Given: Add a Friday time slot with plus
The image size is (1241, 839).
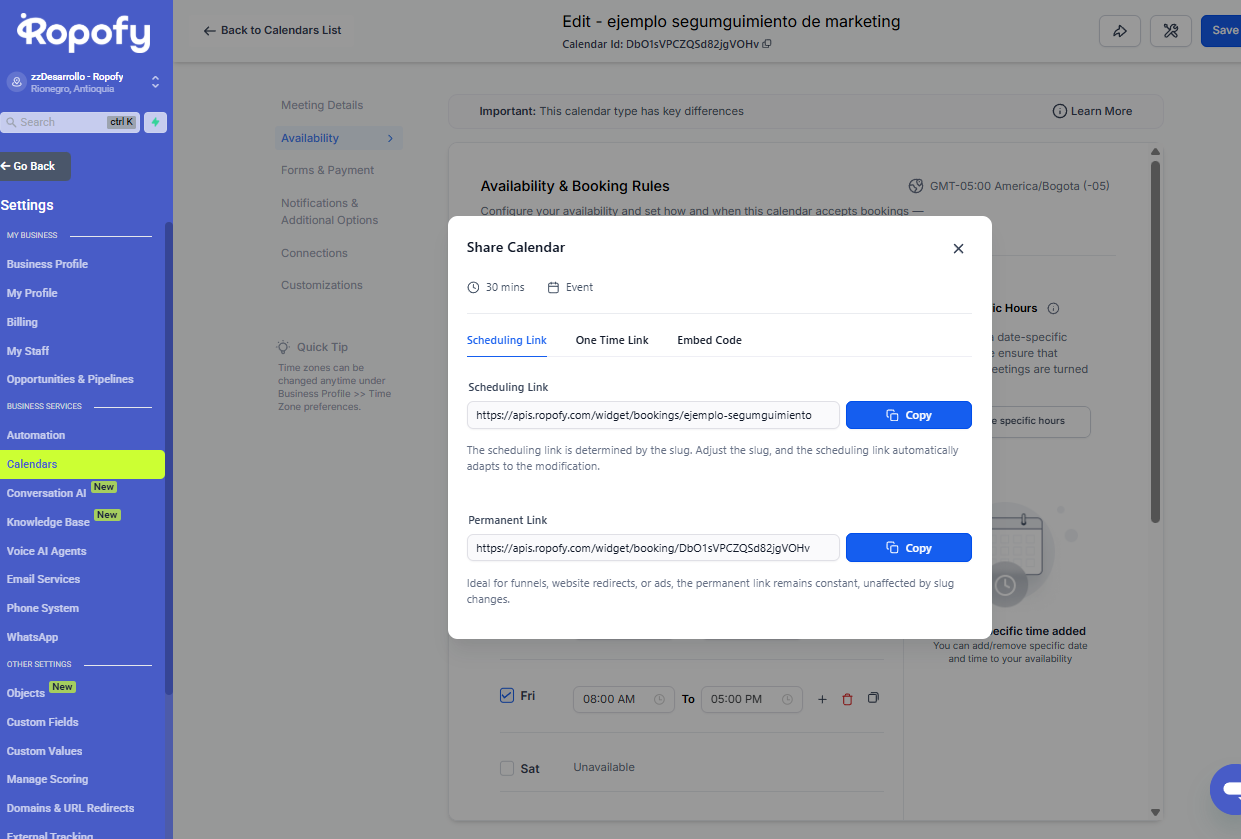Looking at the screenshot, I should click(822, 699).
